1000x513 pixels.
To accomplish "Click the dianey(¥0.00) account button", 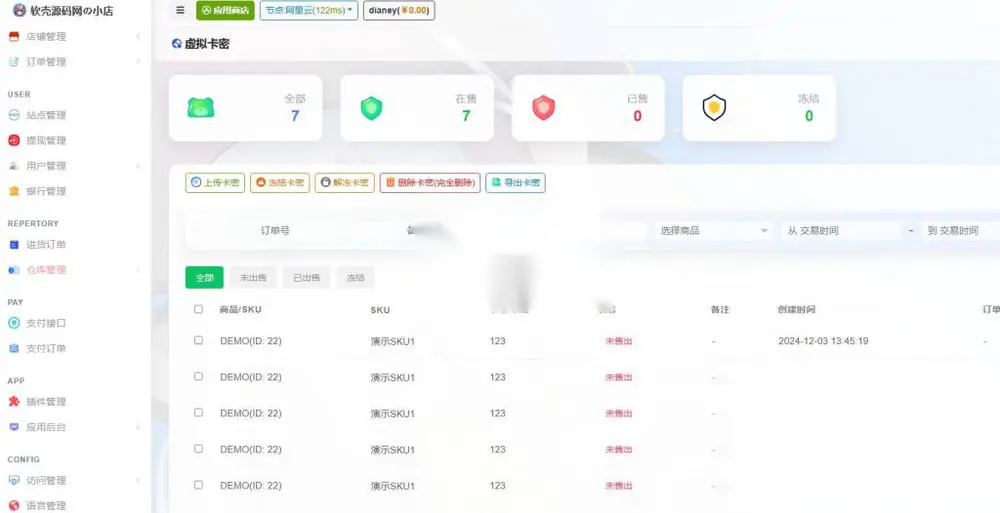I will pyautogui.click(x=399, y=10).
